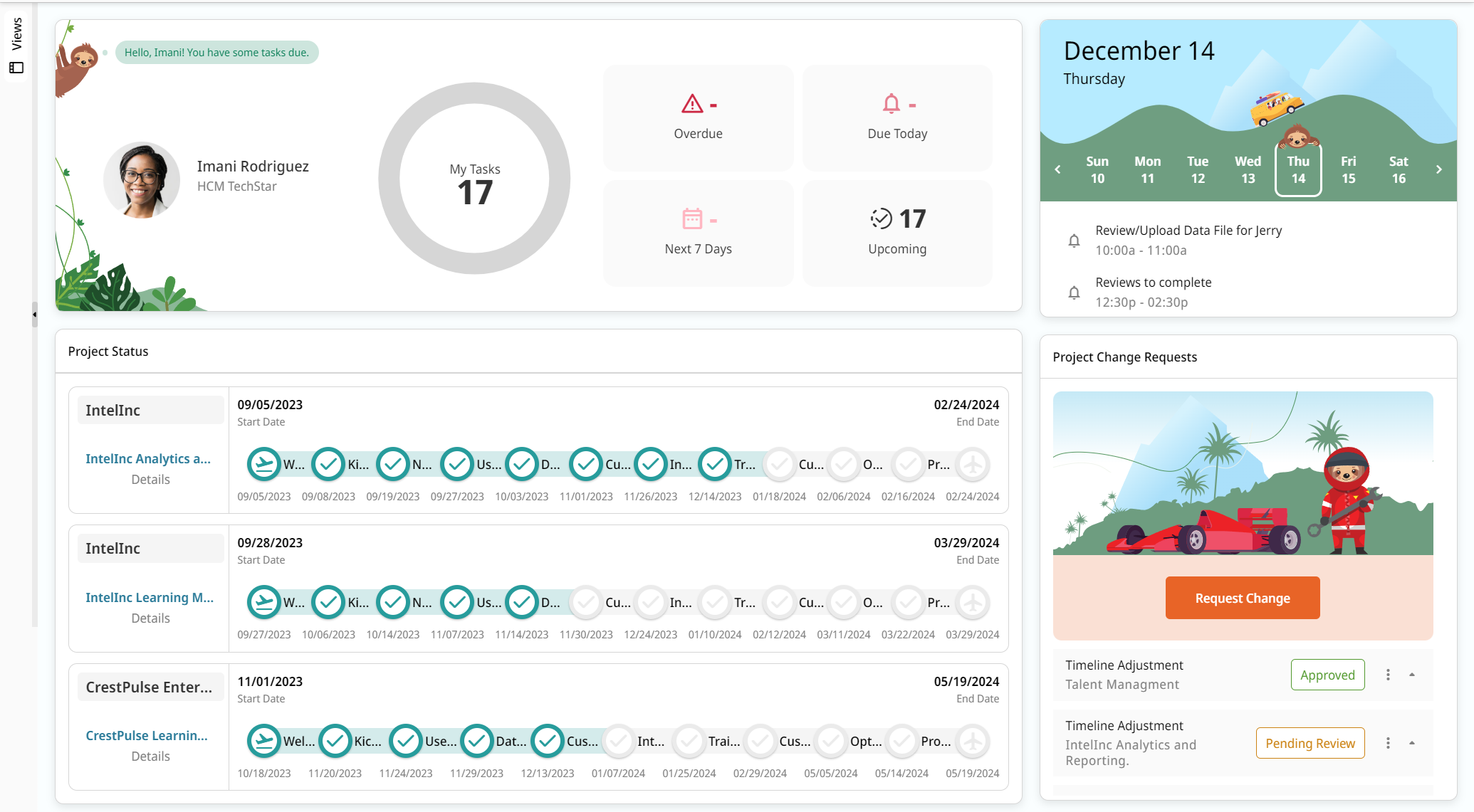The image size is (1474, 812).
Task: Collapse the Pending Review request entry
Action: coord(1411,743)
